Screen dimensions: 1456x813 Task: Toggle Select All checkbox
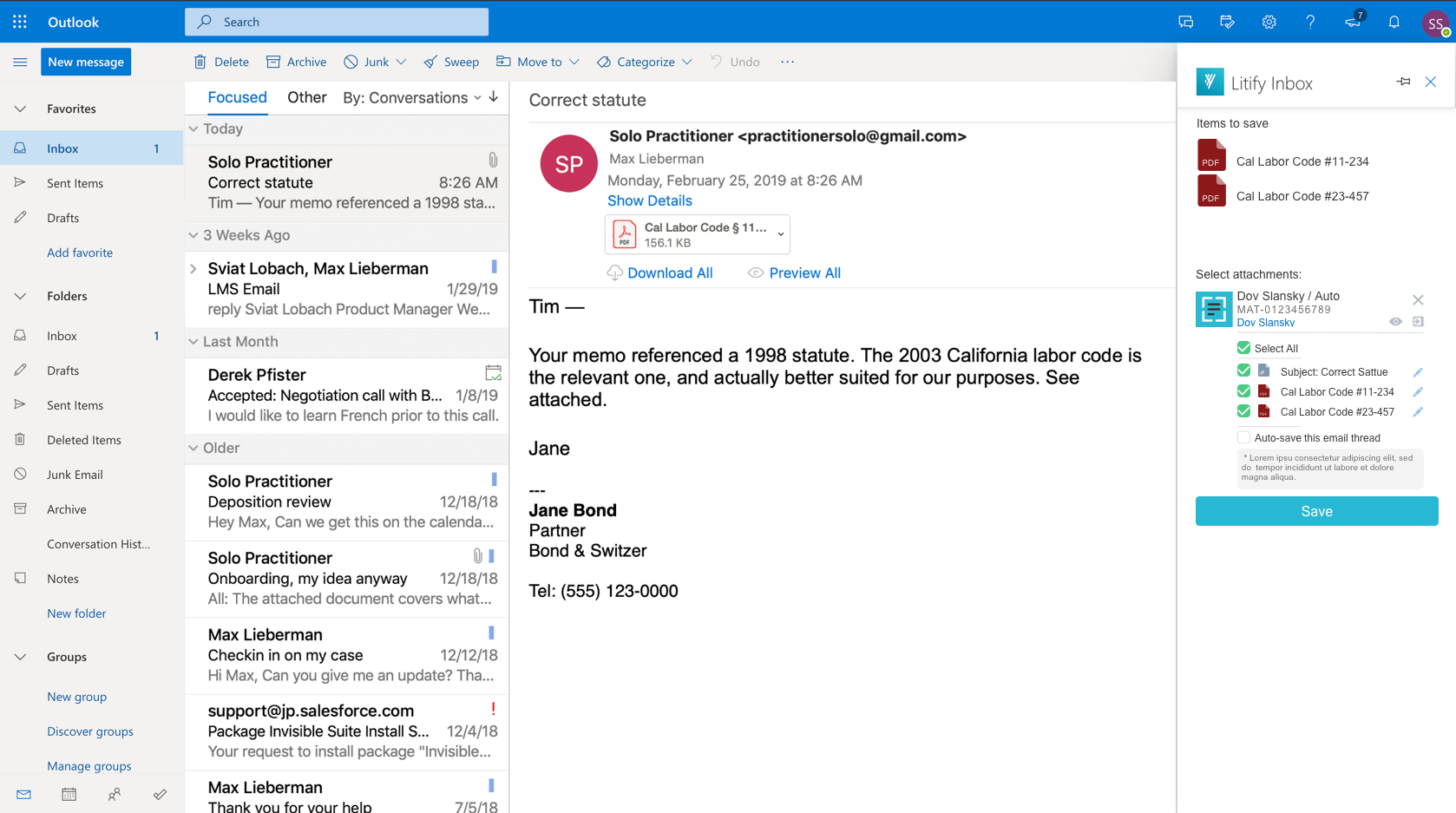point(1243,348)
